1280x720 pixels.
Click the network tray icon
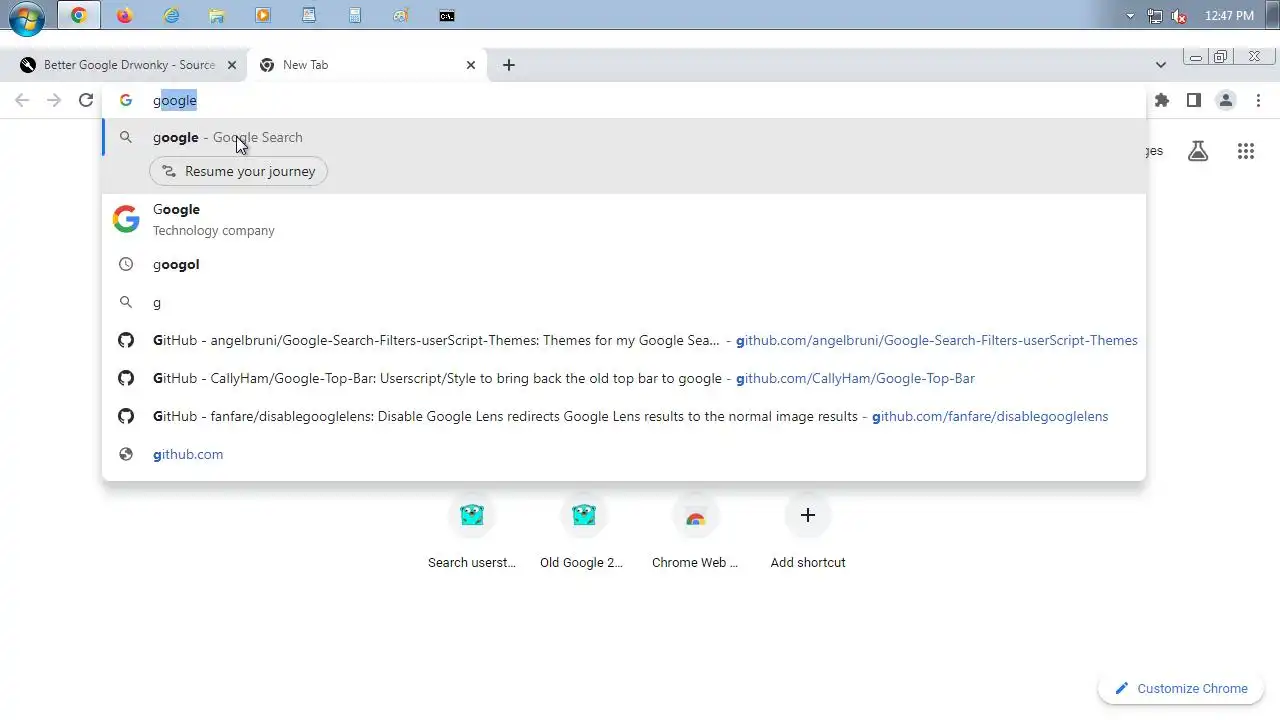click(1155, 16)
